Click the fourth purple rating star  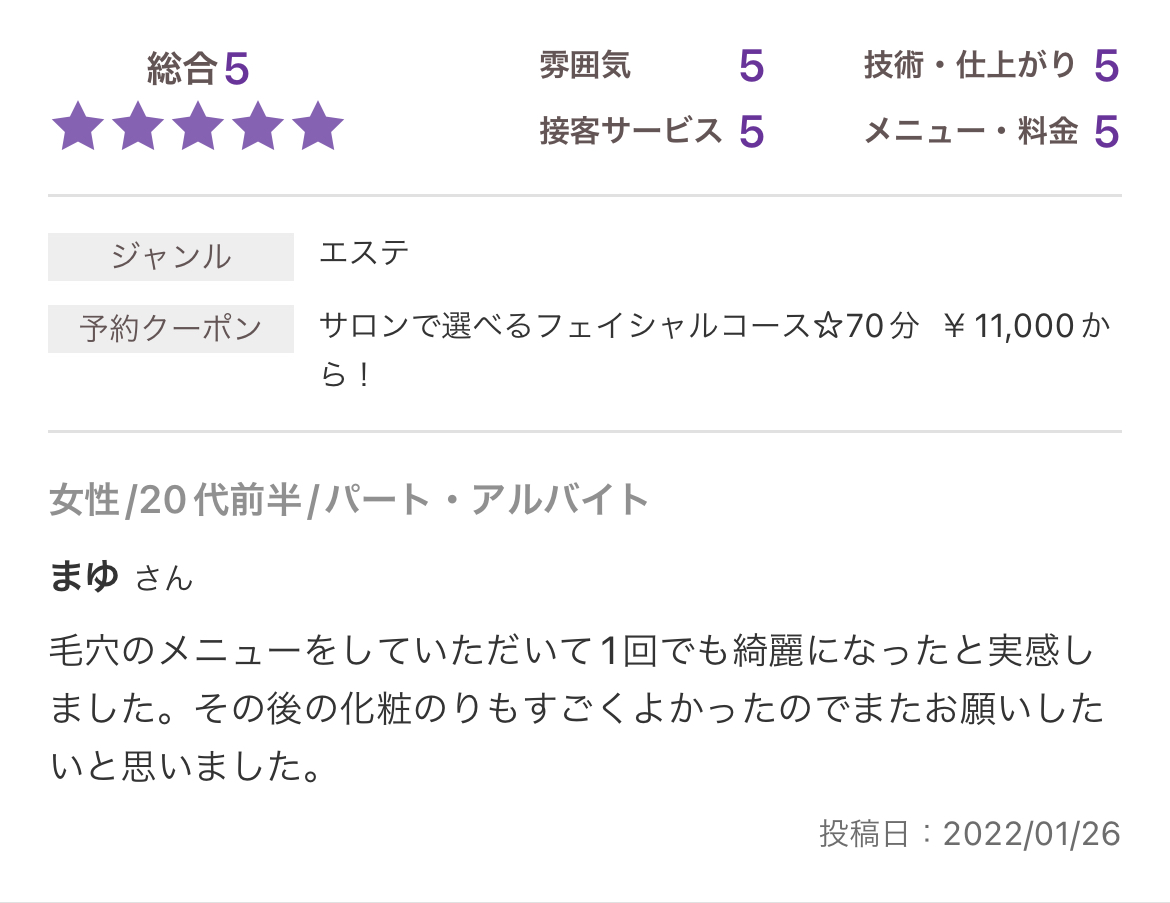(x=257, y=126)
